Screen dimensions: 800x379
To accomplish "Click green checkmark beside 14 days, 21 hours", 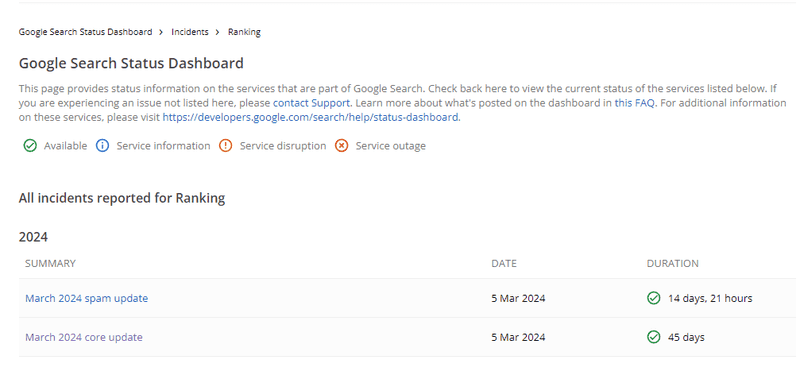I will coord(654,298).
